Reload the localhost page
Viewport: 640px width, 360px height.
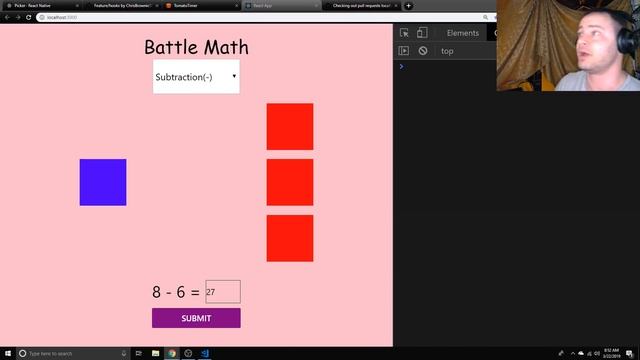(29, 17)
